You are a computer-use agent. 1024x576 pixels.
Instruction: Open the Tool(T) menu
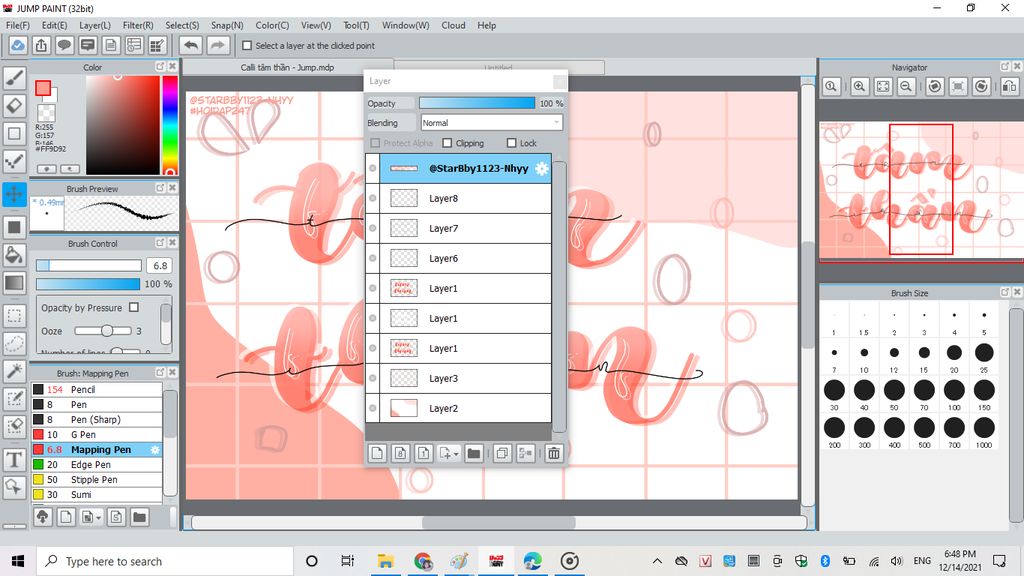(356, 25)
